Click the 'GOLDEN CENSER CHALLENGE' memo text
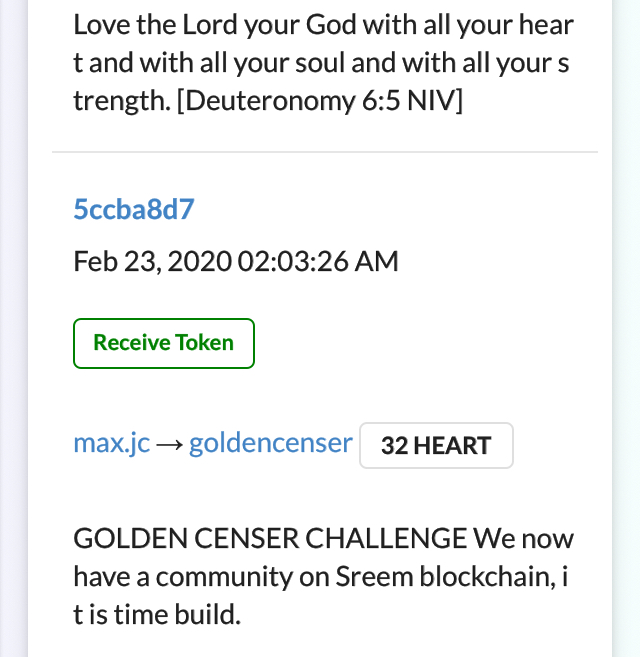The width and height of the screenshot is (640, 657). tap(270, 538)
